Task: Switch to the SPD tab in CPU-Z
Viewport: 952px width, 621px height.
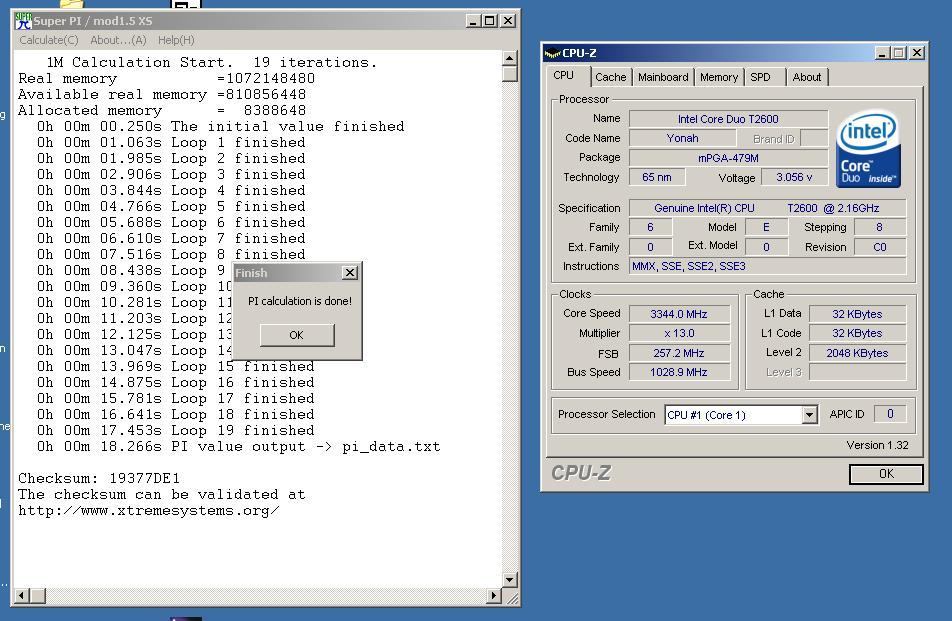Action: click(x=760, y=77)
